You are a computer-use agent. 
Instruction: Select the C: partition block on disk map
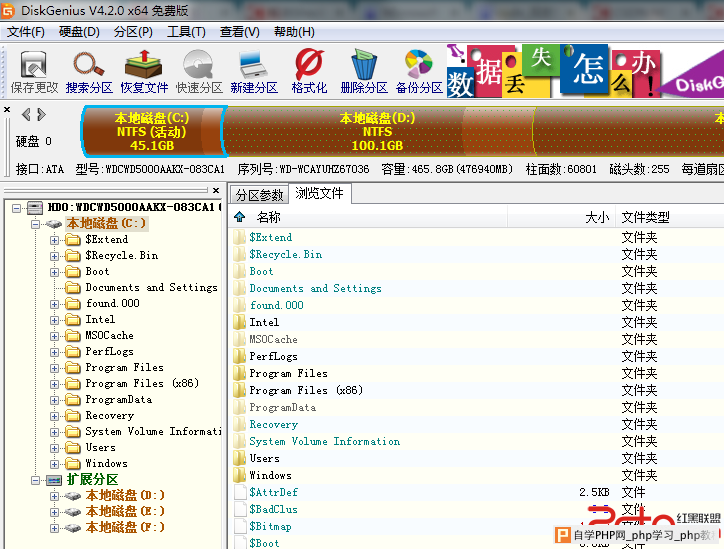[153, 132]
